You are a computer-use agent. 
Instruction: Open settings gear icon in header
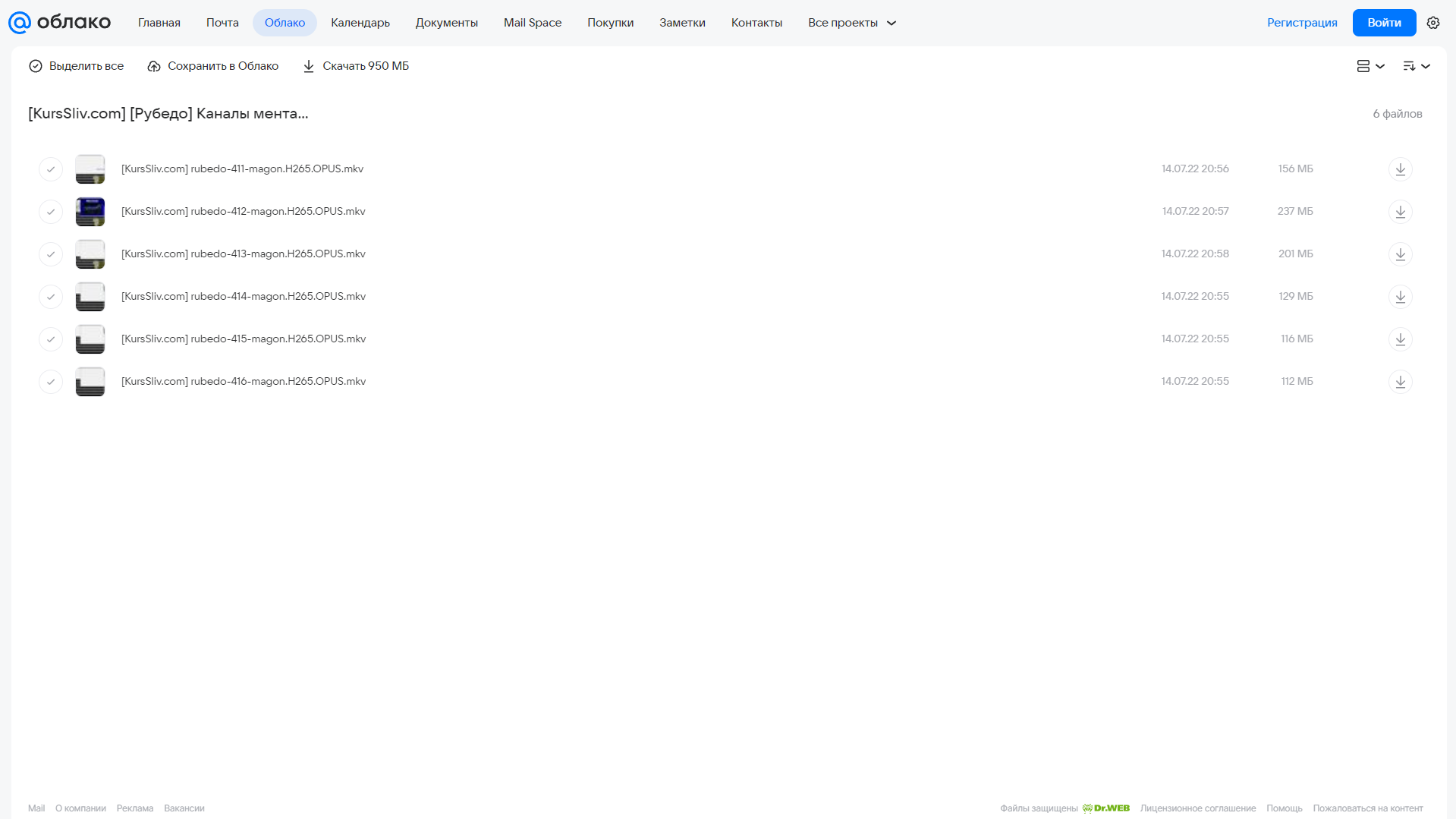[1432, 23]
